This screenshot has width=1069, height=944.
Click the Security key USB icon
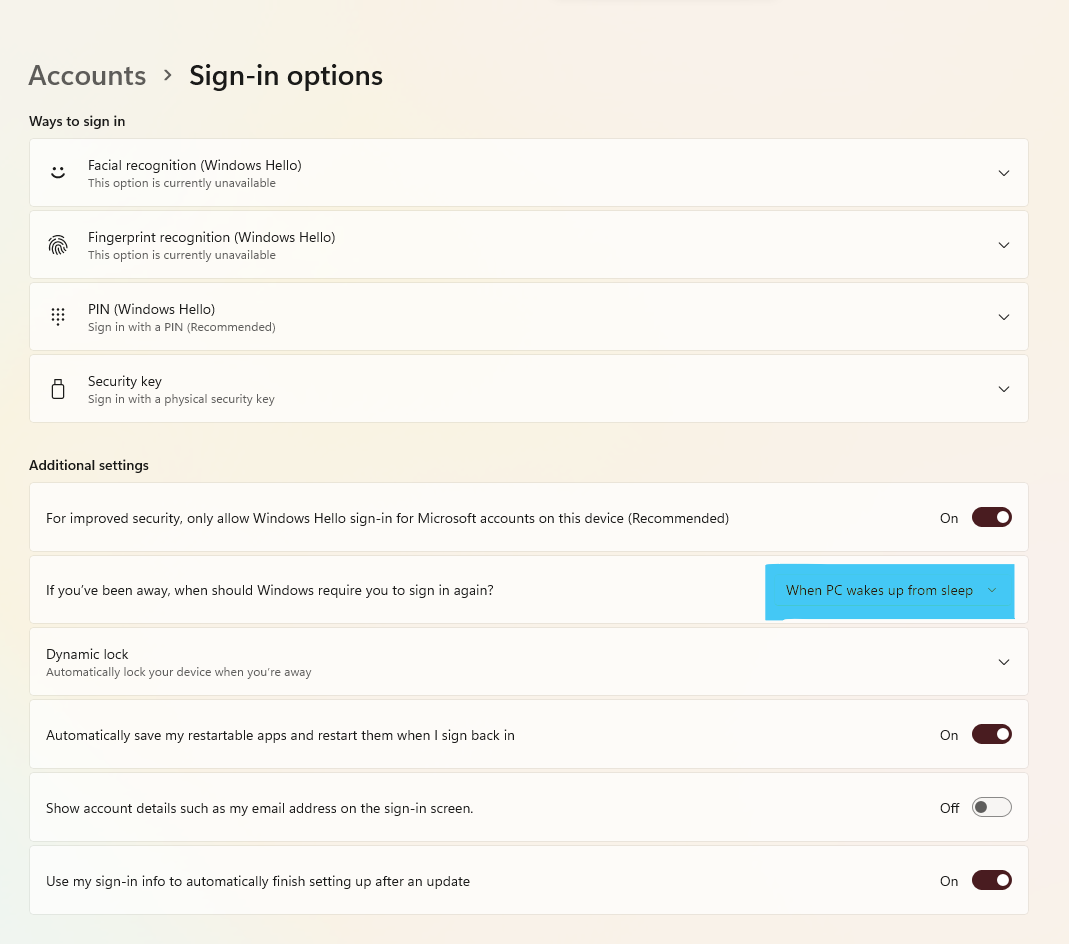(x=58, y=389)
